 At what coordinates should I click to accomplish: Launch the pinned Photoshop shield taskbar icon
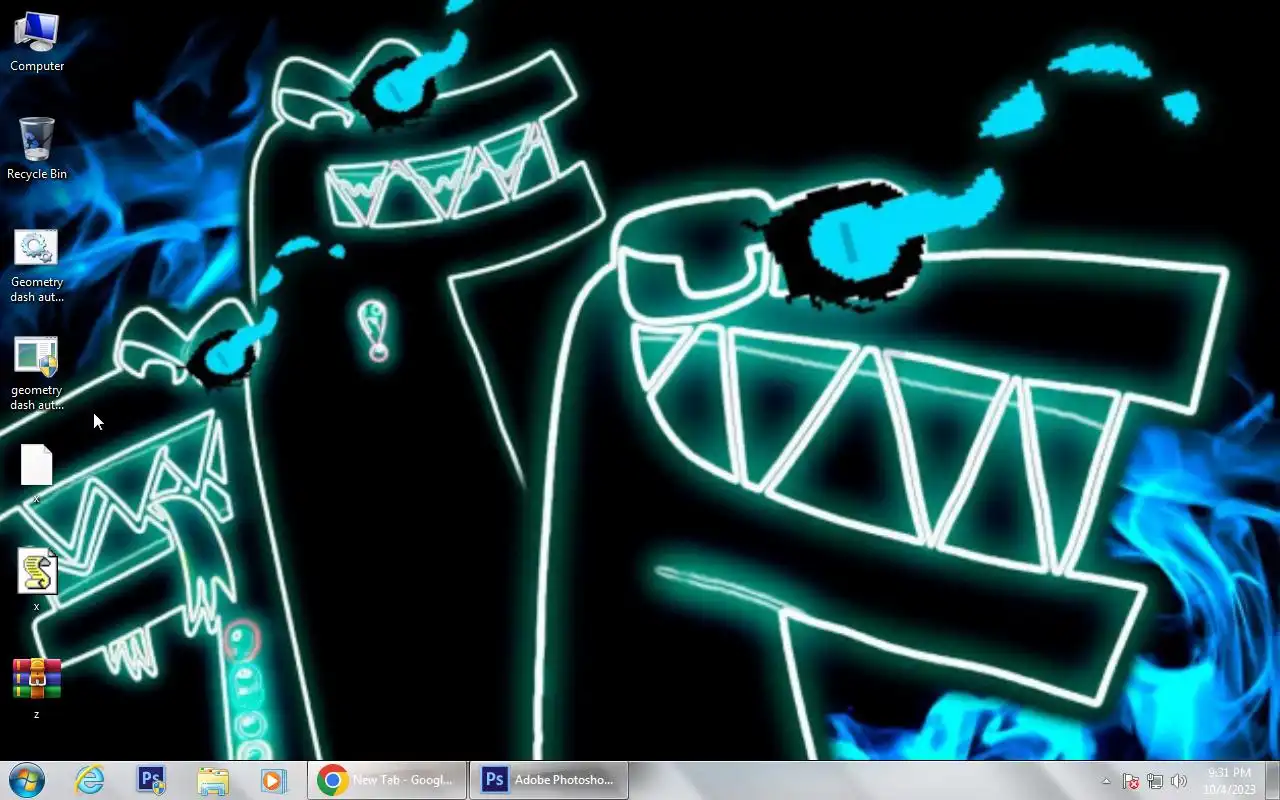(x=151, y=780)
